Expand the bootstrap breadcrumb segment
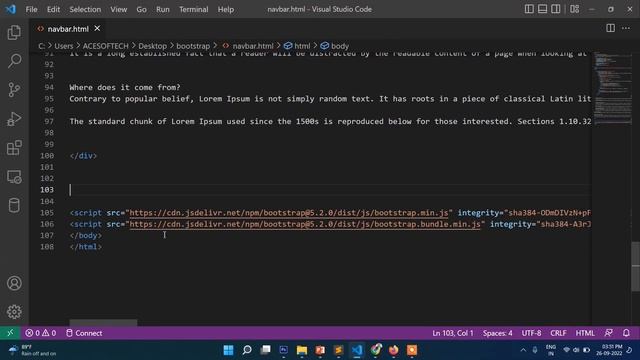The width and height of the screenshot is (640, 360). [193, 46]
